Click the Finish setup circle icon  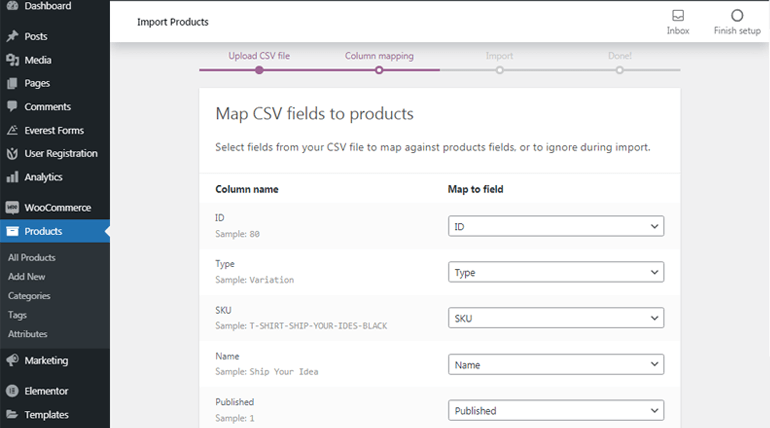pos(737,16)
